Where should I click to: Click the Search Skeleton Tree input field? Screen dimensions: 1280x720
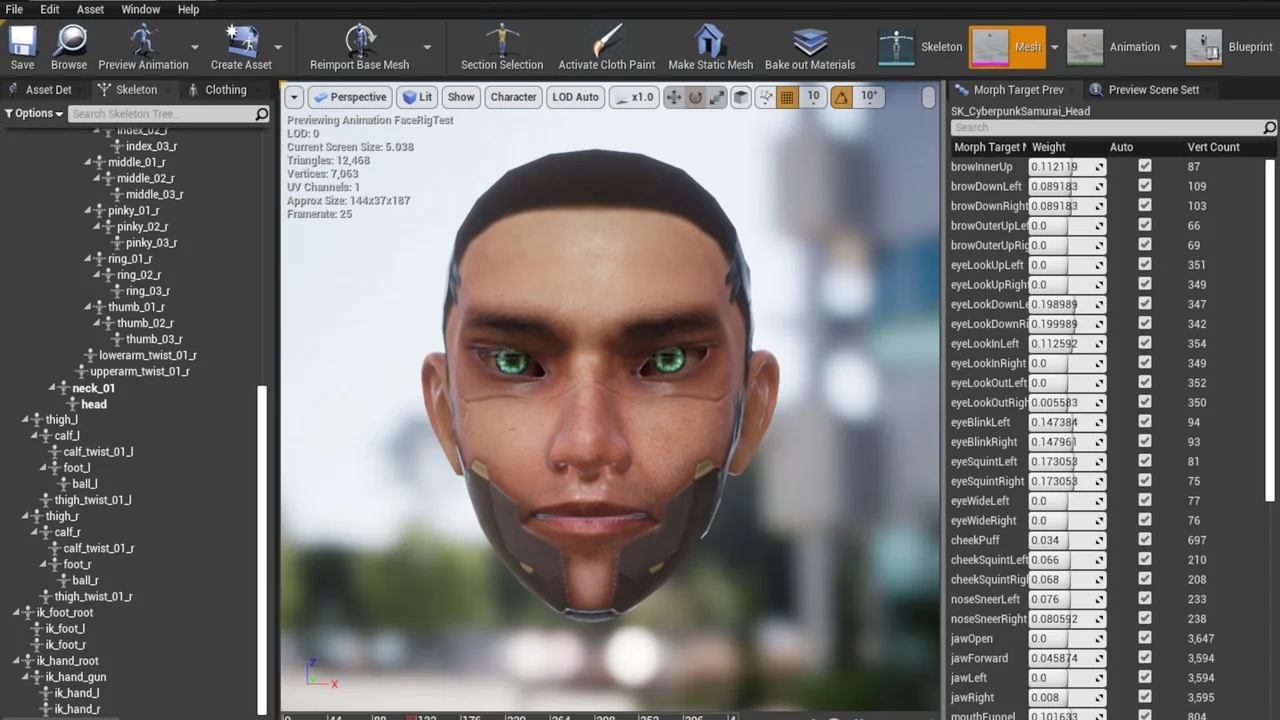point(160,114)
